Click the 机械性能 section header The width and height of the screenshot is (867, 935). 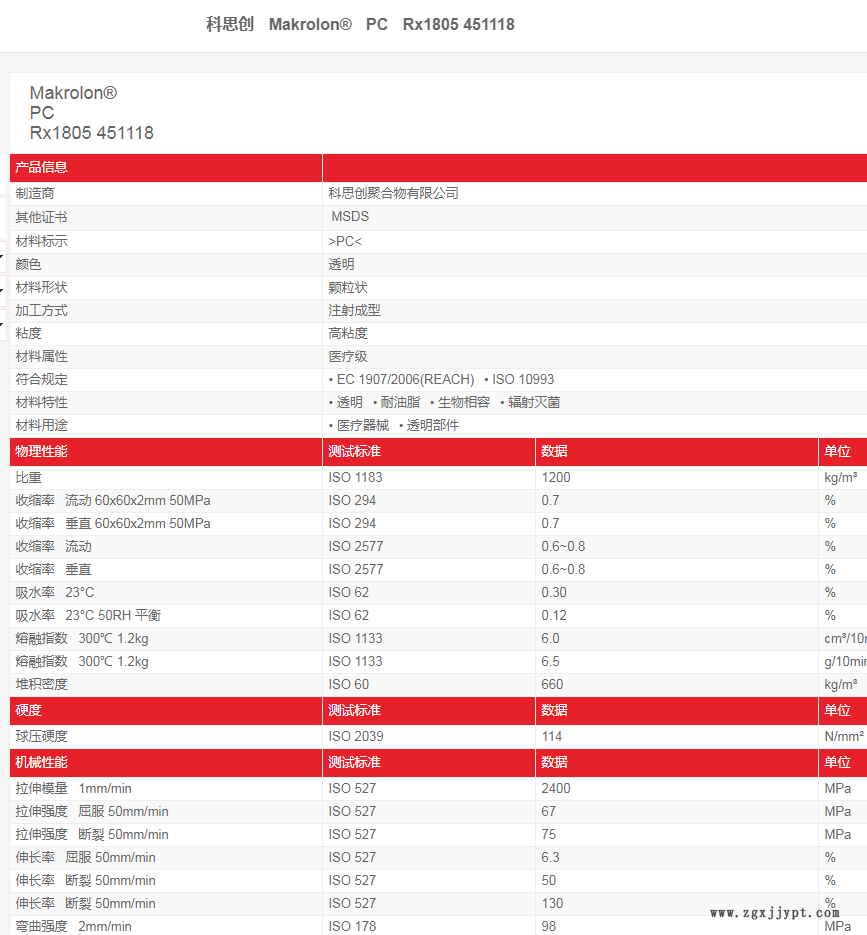point(42,762)
